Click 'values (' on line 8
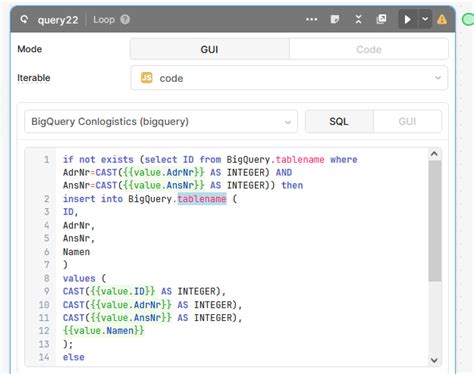 85,278
